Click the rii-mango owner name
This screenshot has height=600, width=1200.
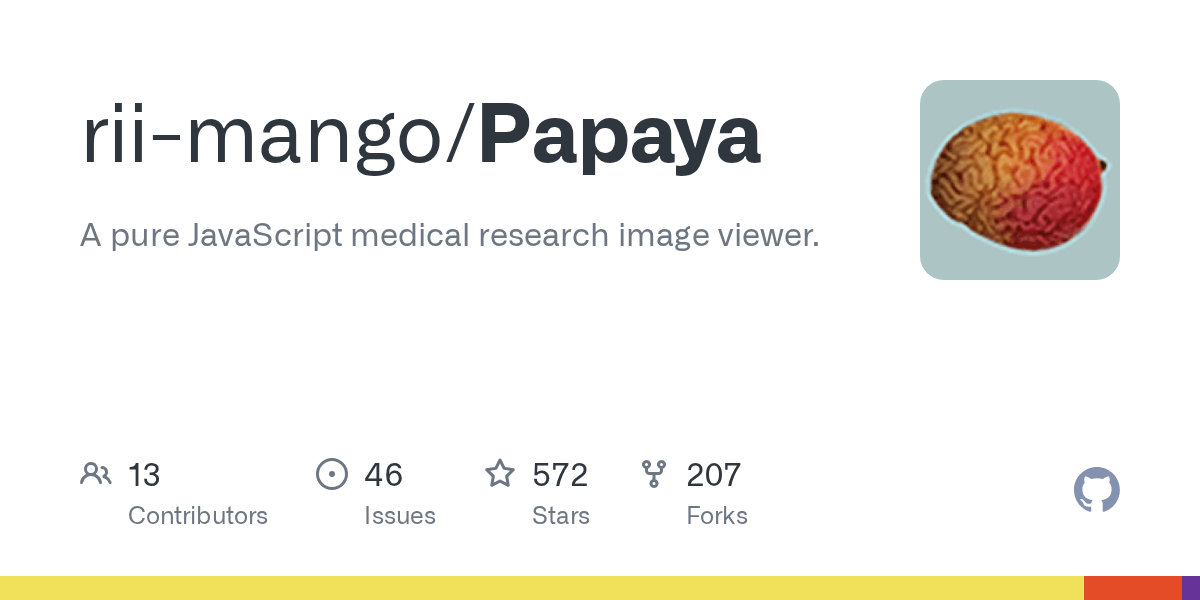coord(266,137)
